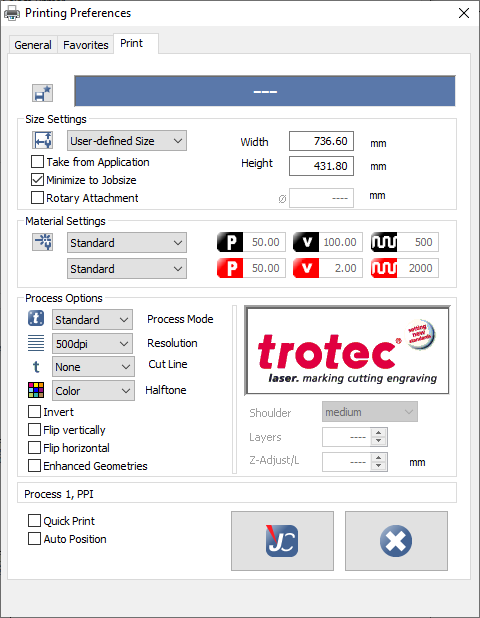The width and height of the screenshot is (480, 618).
Task: Click the black v velocity icon
Action: (306, 242)
